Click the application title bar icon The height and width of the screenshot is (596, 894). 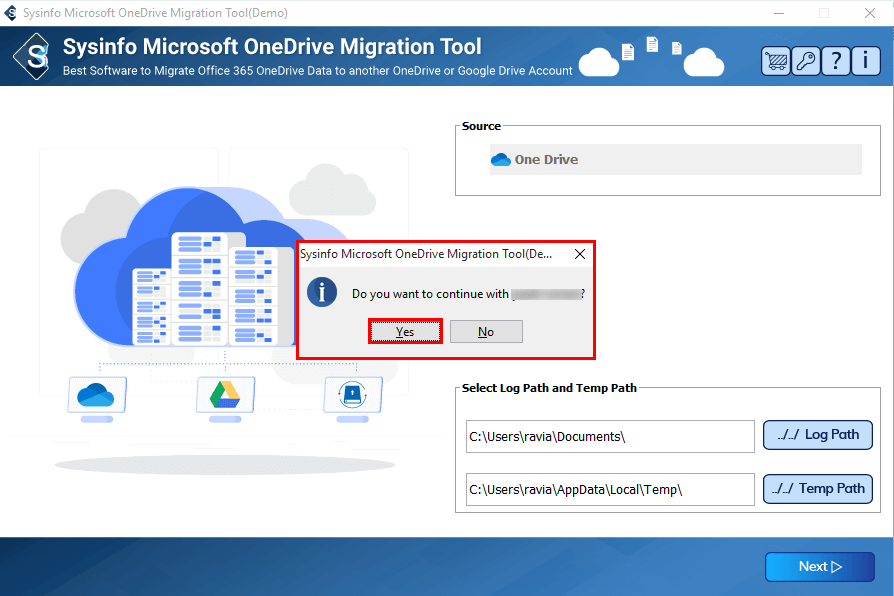10,13
